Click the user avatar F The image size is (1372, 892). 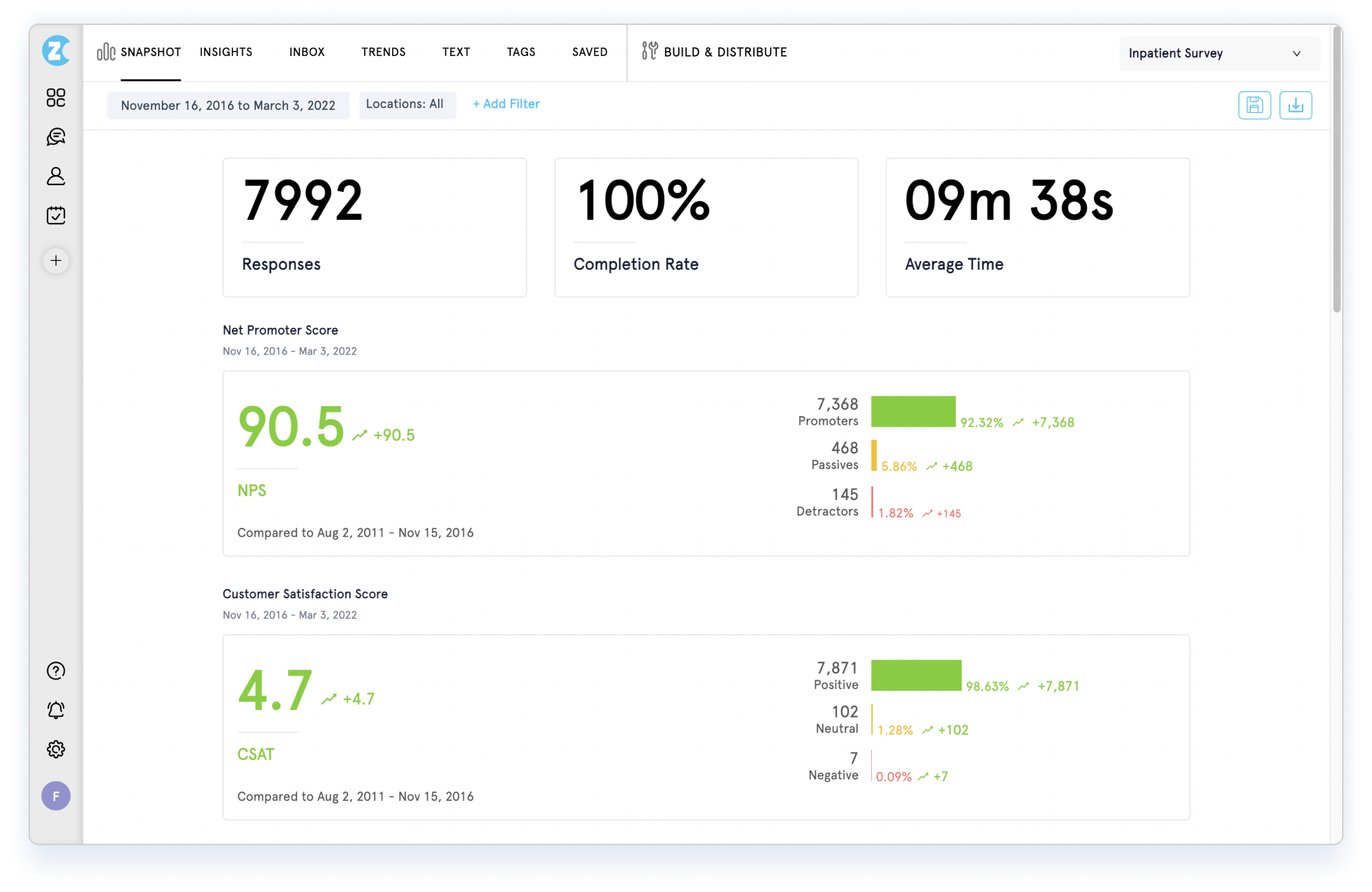56,796
